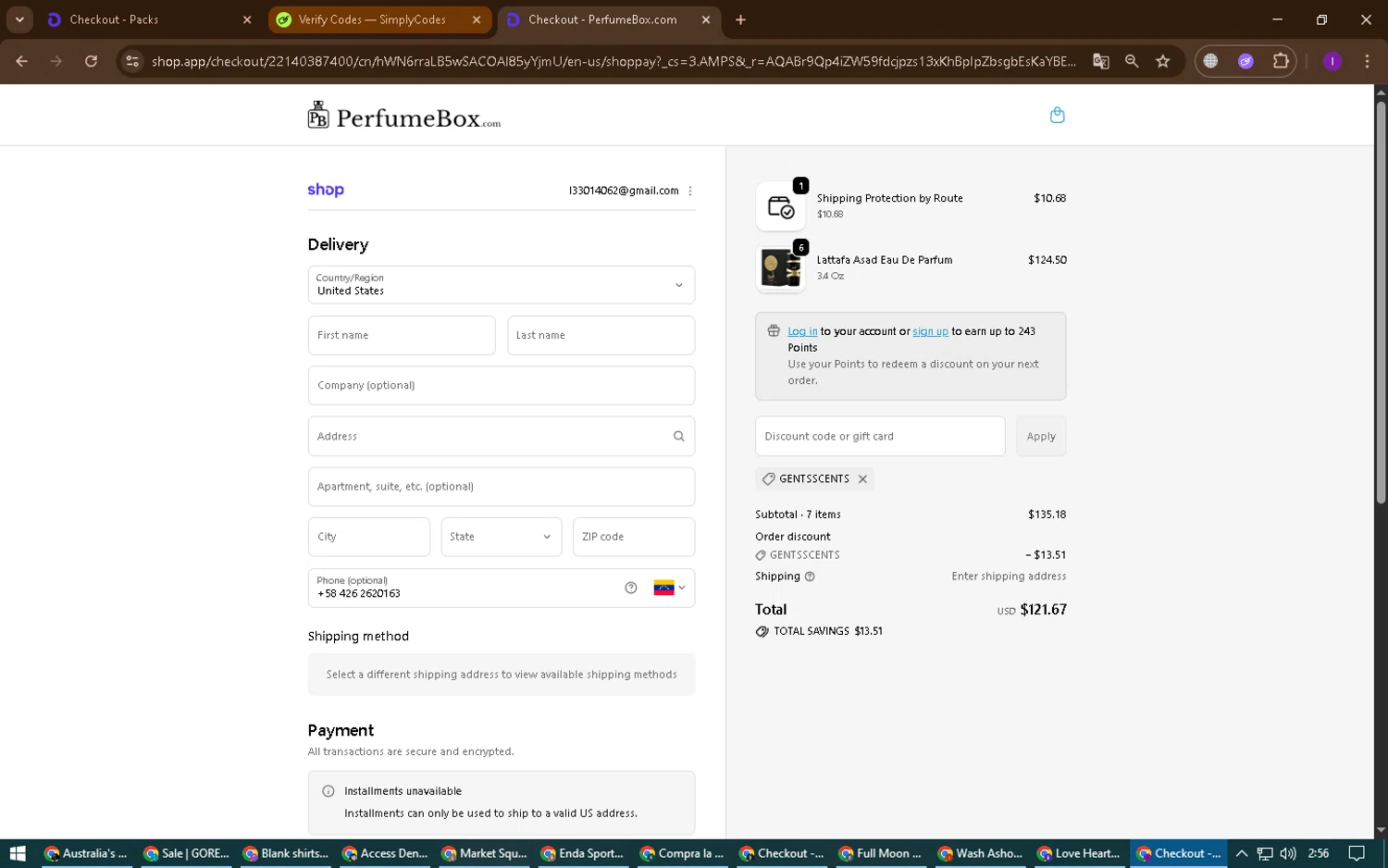
Task: Open account options menu beside email
Action: pos(689,191)
